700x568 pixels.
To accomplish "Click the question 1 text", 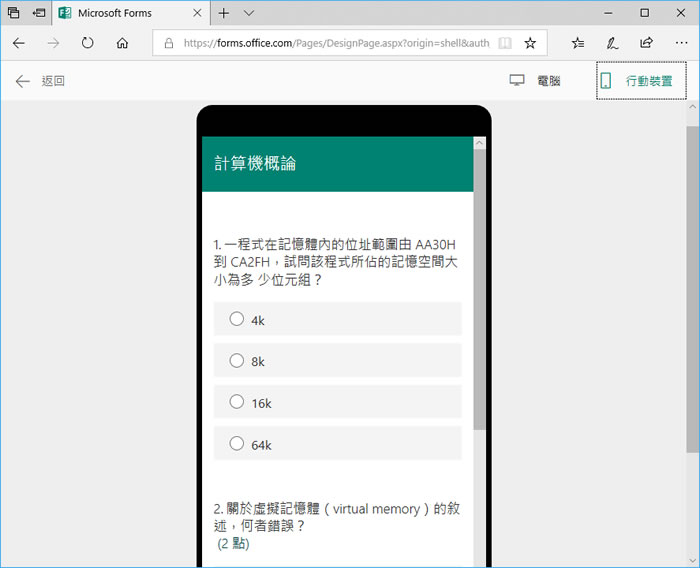I will 335,262.
